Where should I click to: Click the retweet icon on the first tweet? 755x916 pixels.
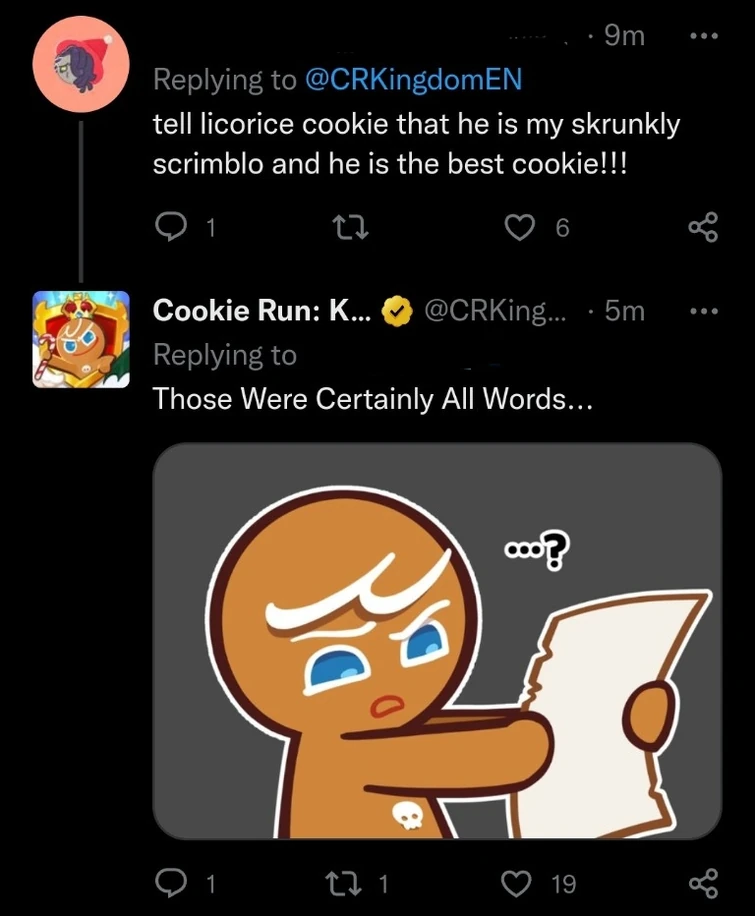(x=348, y=227)
